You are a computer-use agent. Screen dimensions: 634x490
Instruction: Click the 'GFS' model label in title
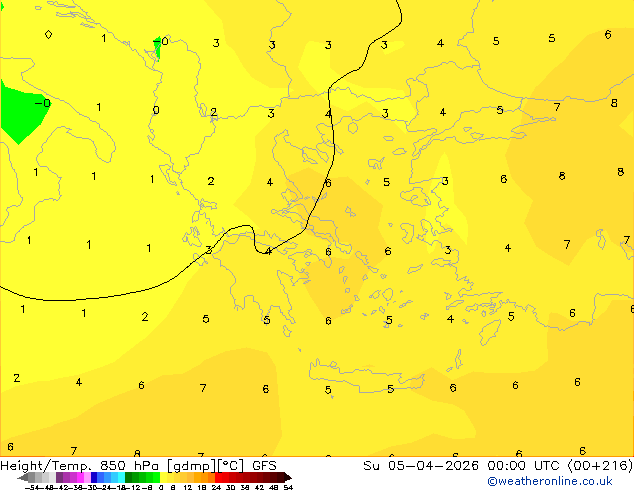pos(264,466)
